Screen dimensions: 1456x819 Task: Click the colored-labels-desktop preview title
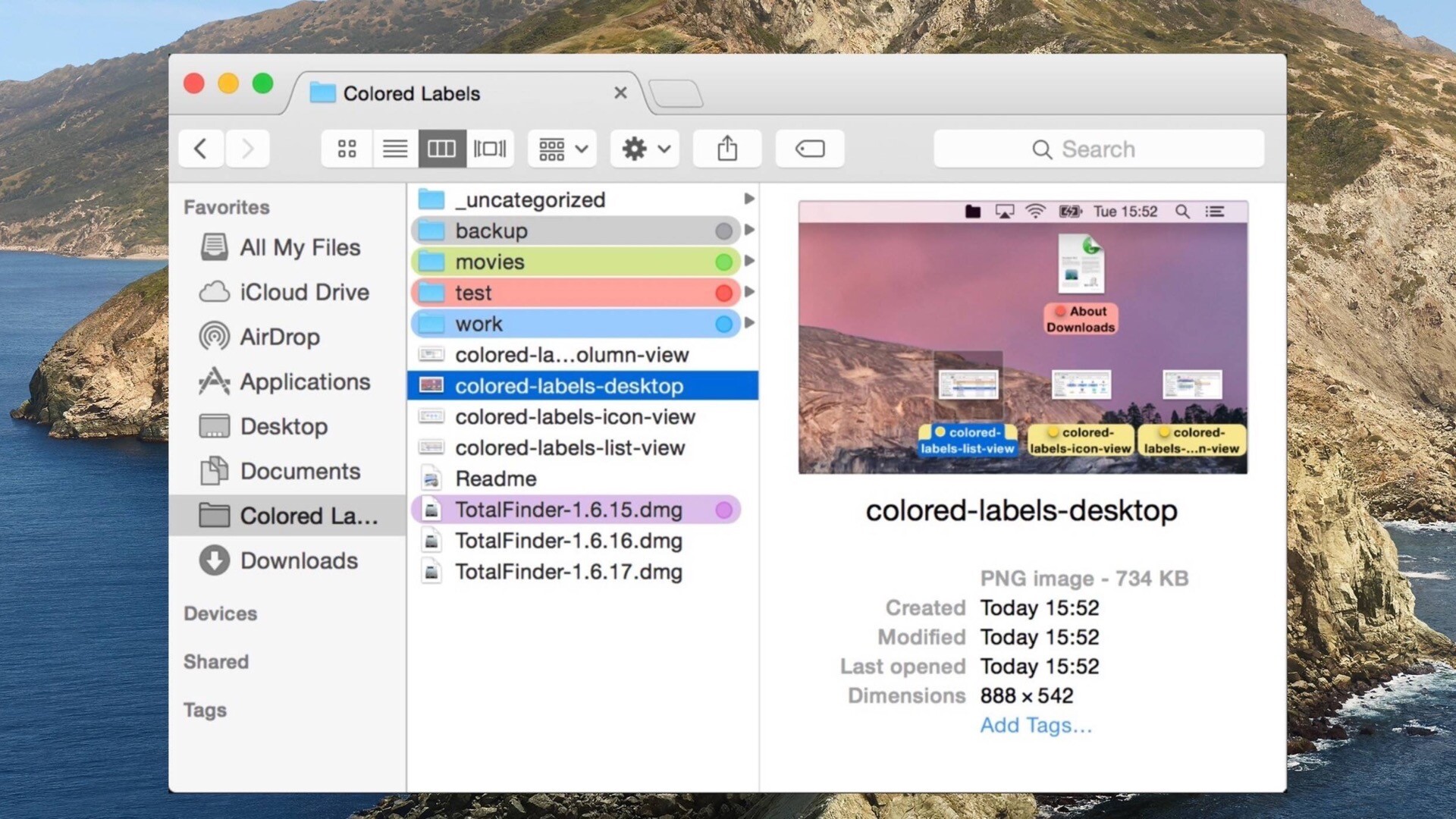point(1021,510)
